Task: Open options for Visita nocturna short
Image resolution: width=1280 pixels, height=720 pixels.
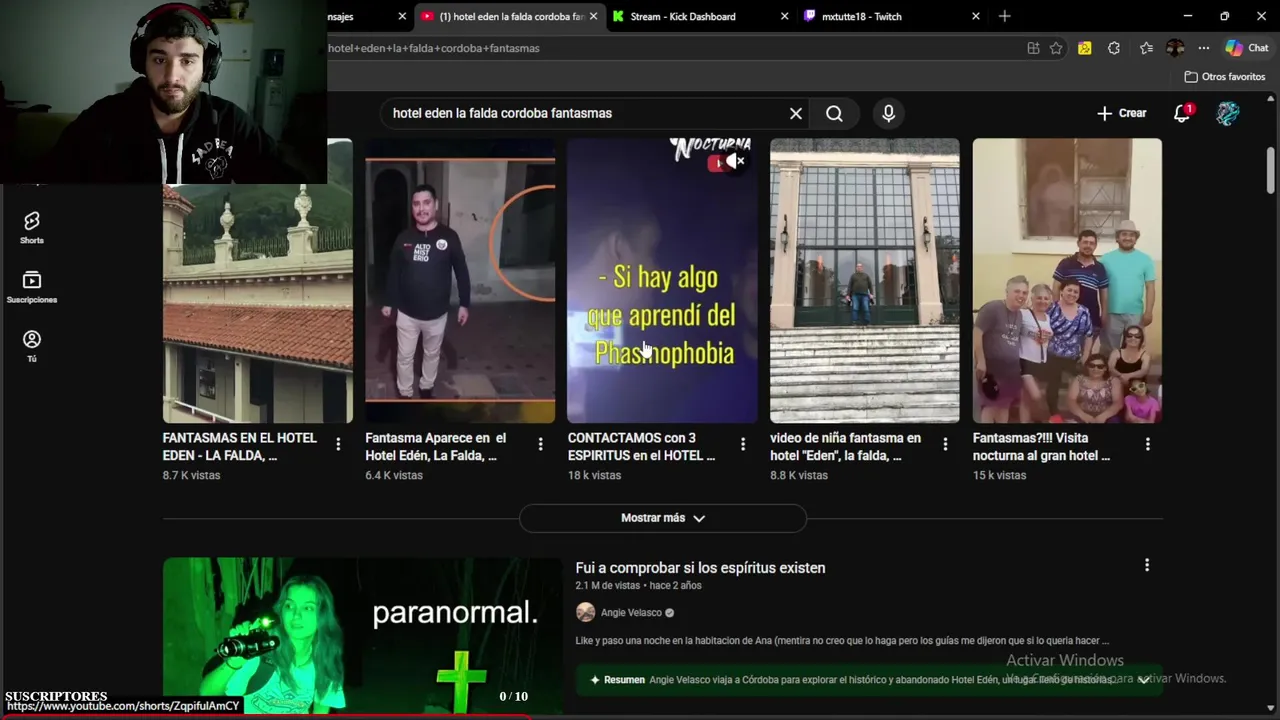Action: click(x=1147, y=444)
